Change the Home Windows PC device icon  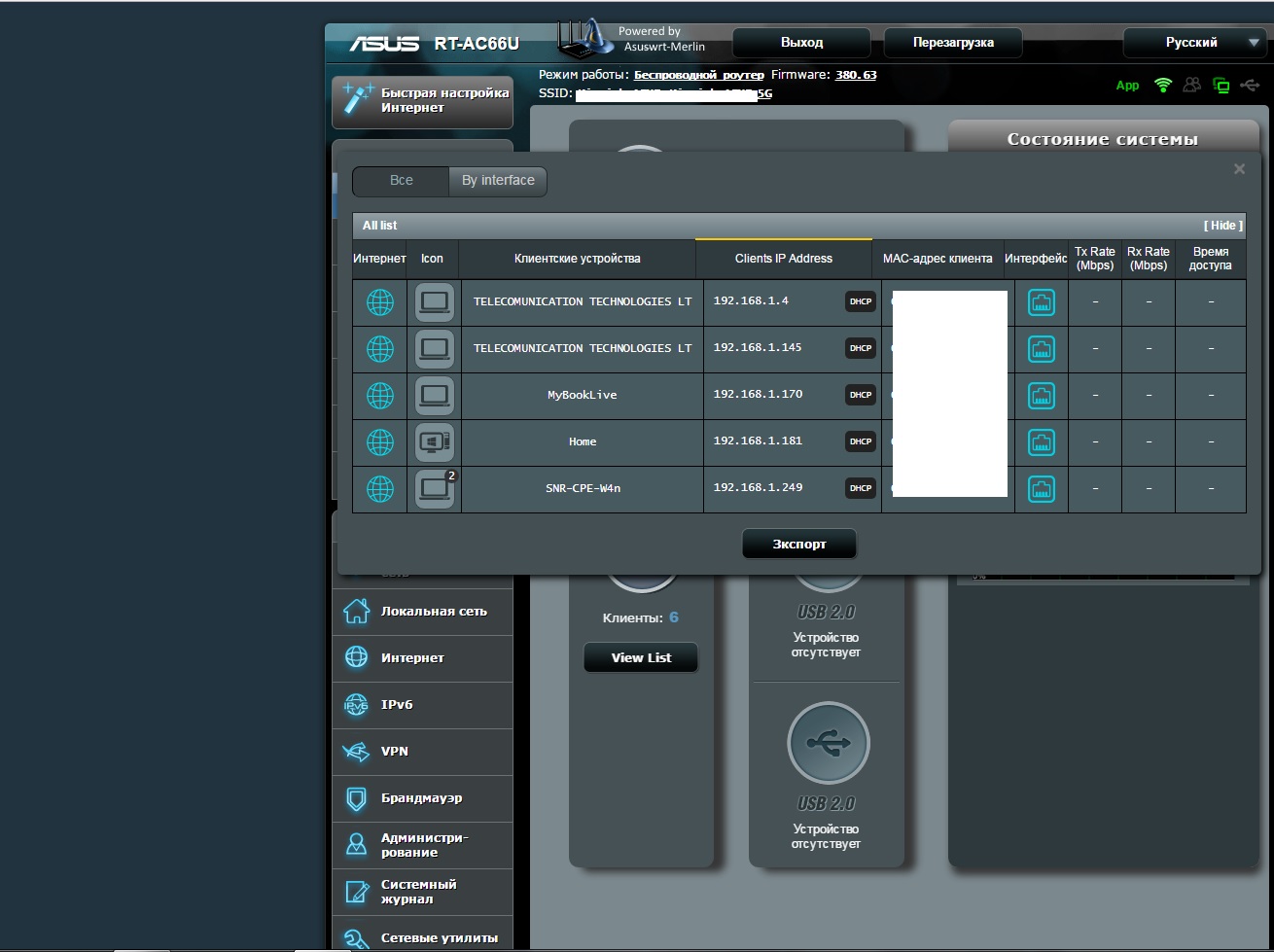pyautogui.click(x=435, y=442)
